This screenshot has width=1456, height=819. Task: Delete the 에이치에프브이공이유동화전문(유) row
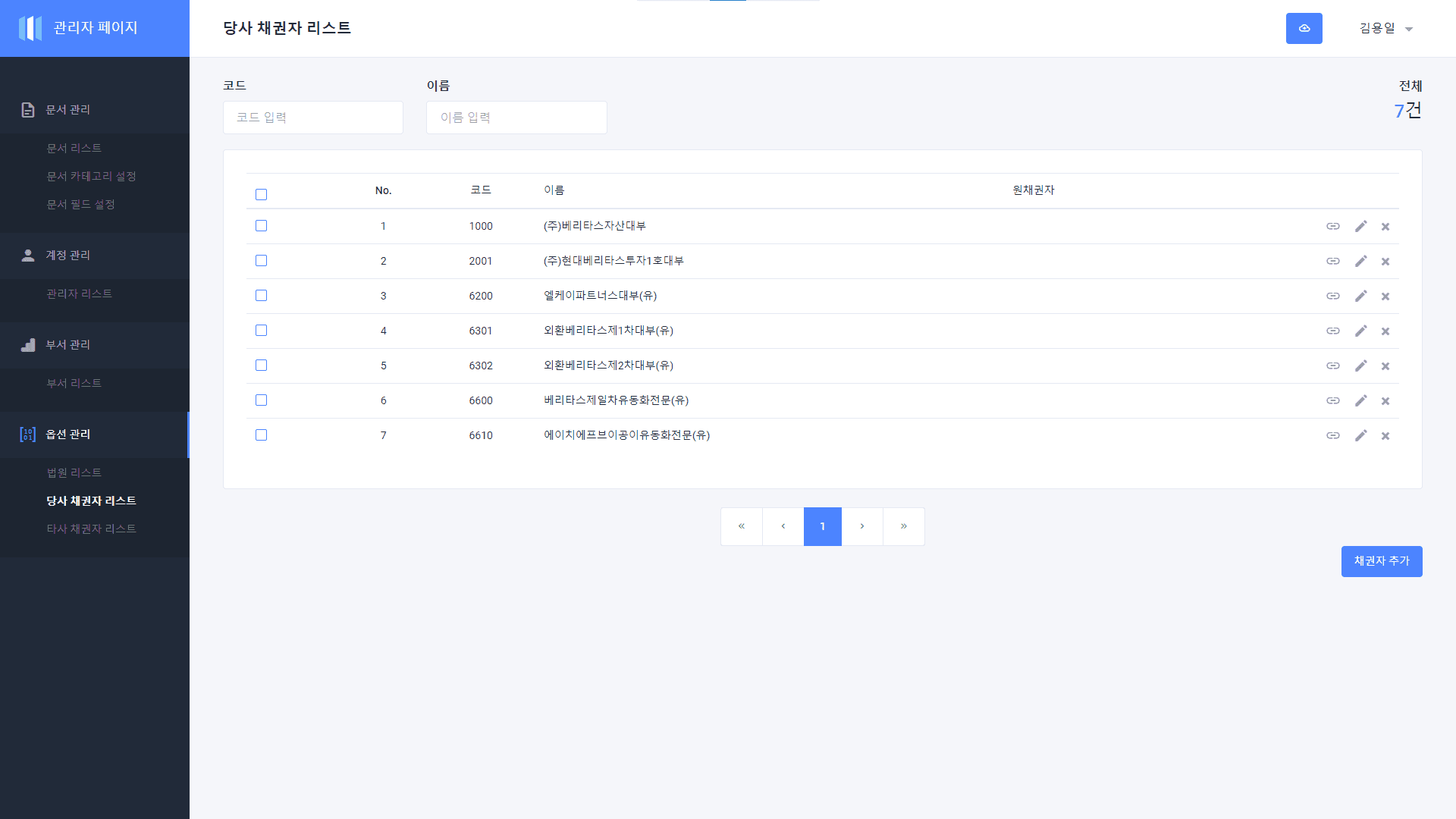point(1385,436)
